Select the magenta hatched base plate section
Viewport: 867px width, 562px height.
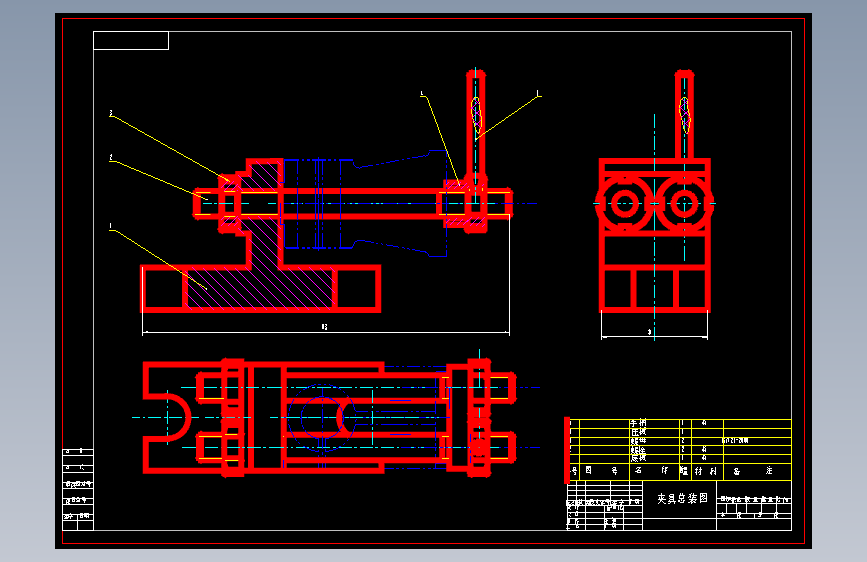pyautogui.click(x=260, y=287)
